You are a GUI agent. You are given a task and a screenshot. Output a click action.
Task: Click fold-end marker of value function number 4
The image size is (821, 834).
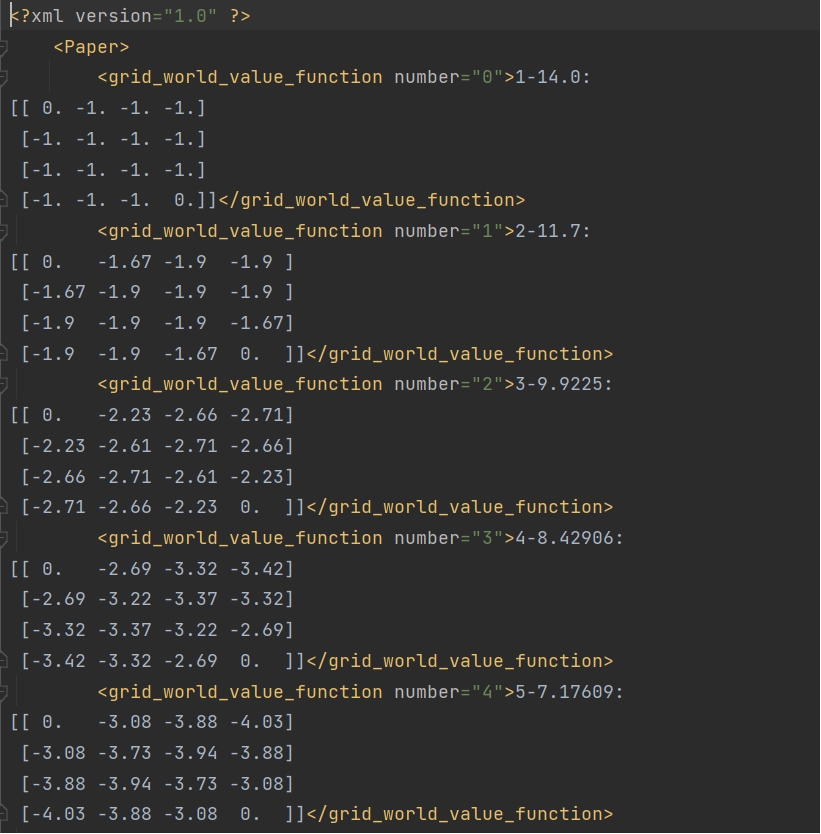pyautogui.click(x=4, y=815)
